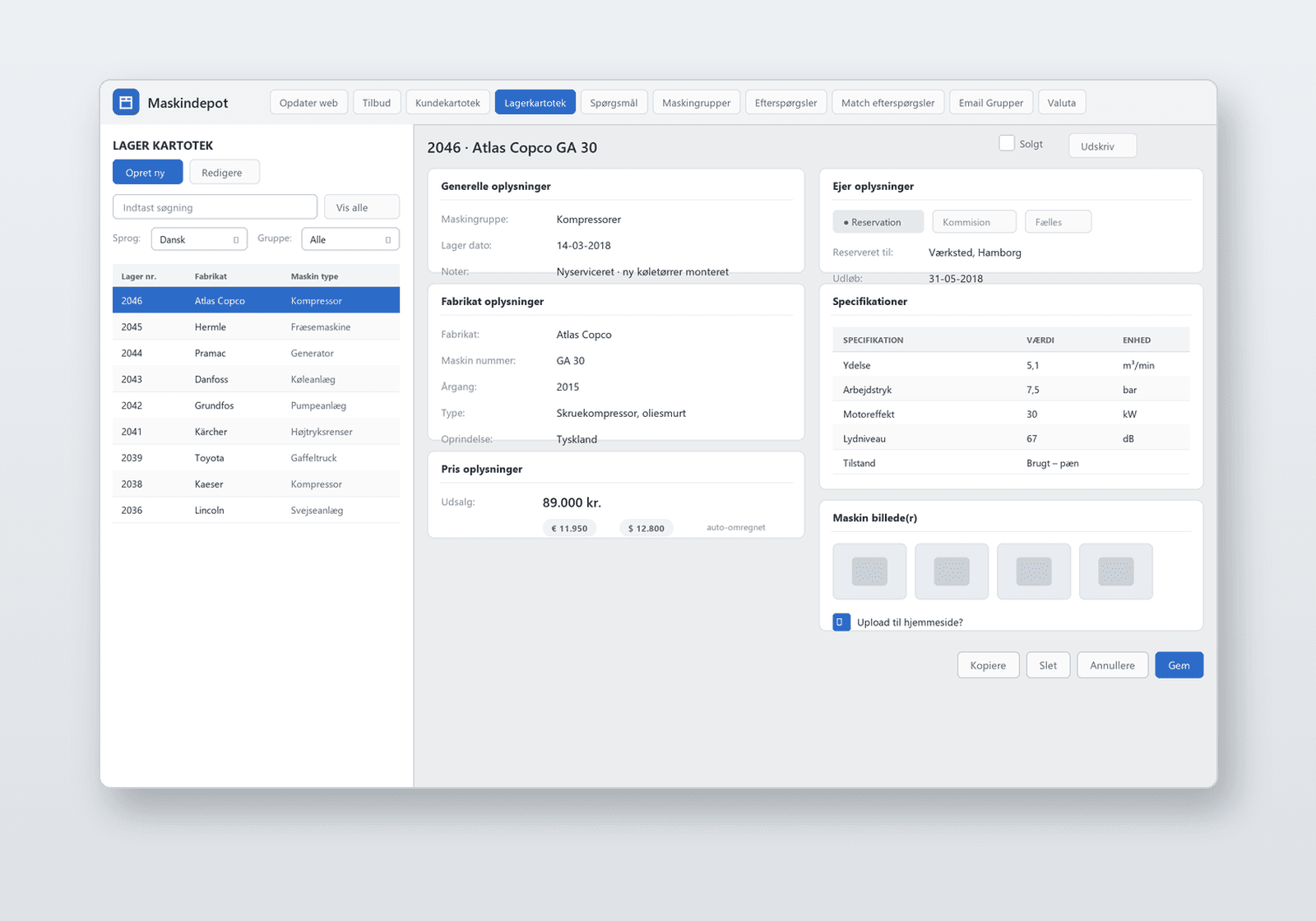Select row 2042 Grundfos
The height and width of the screenshot is (921, 1316).
tap(256, 405)
